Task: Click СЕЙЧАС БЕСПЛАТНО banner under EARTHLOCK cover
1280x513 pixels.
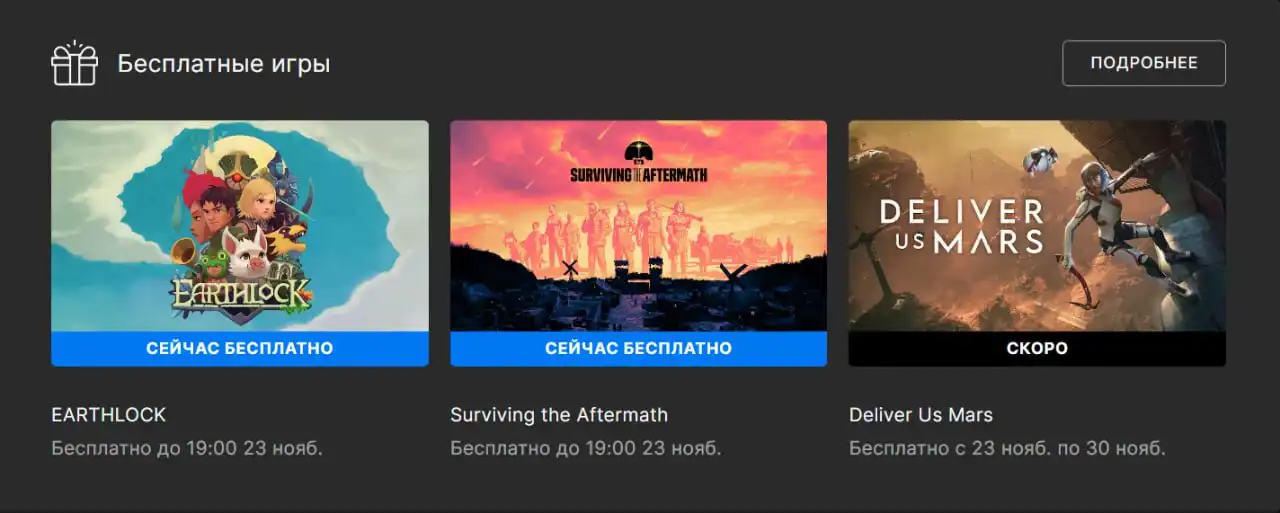Action: click(x=240, y=349)
